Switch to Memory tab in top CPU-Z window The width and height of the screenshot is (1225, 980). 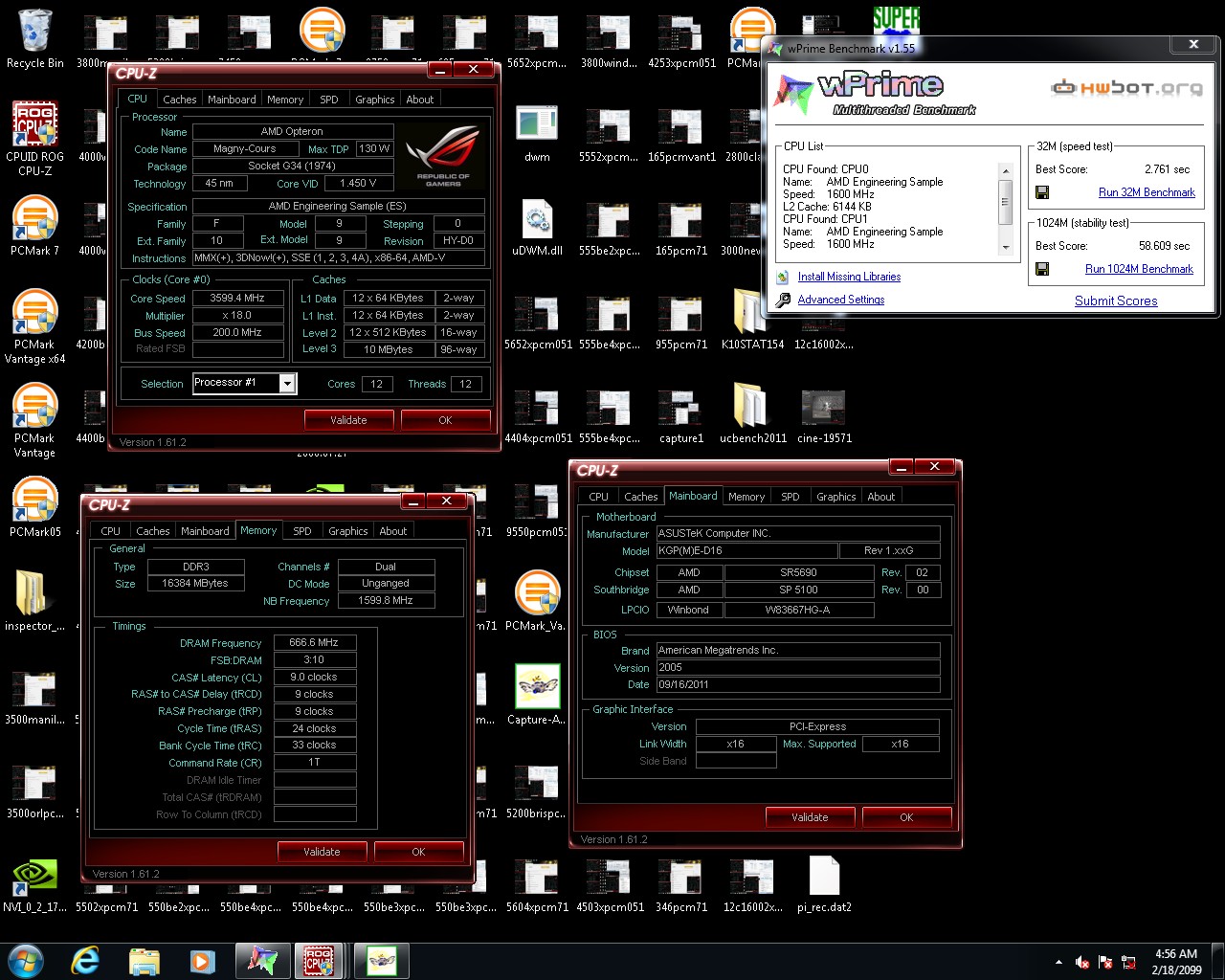pyautogui.click(x=285, y=100)
